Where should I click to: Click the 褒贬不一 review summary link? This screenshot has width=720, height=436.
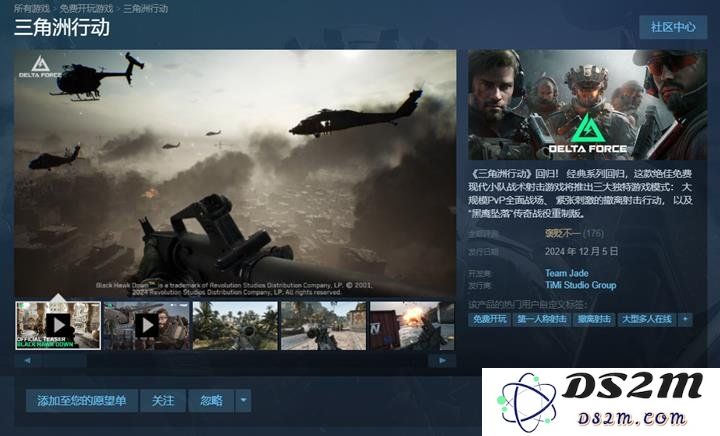pyautogui.click(x=562, y=234)
